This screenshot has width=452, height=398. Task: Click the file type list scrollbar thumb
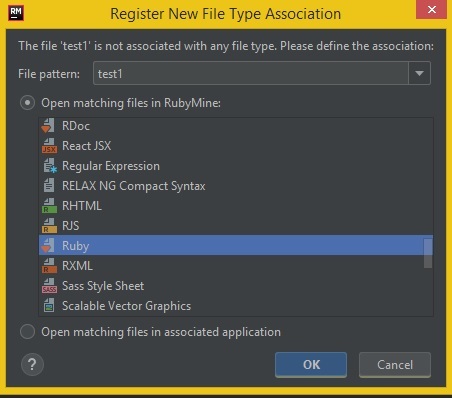[x=428, y=253]
